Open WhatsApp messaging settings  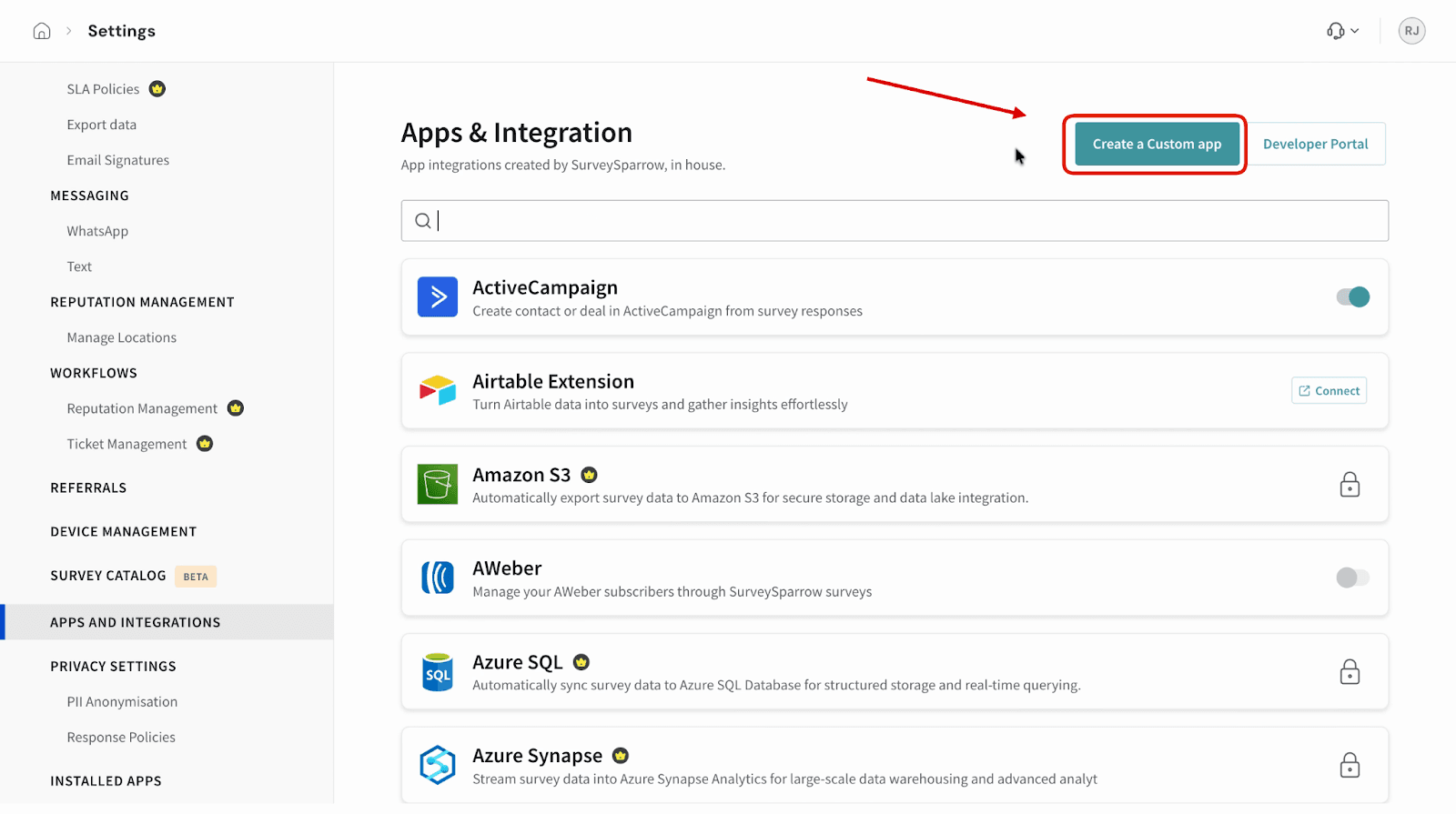[97, 231]
